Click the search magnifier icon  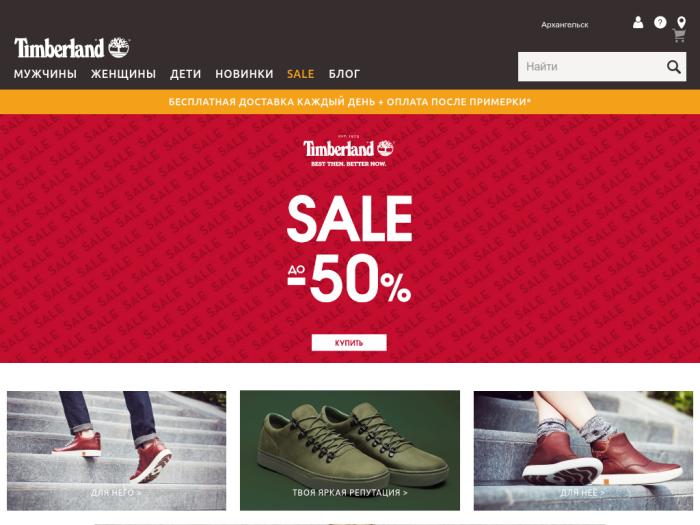tap(674, 67)
